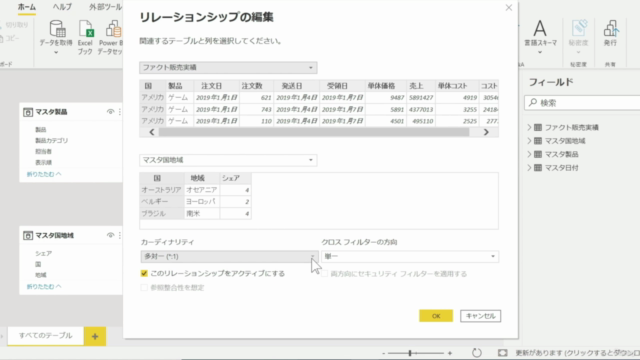Screen dimensions: 640x360
Task: Confirm with the OK button
Action: [x=436, y=316]
